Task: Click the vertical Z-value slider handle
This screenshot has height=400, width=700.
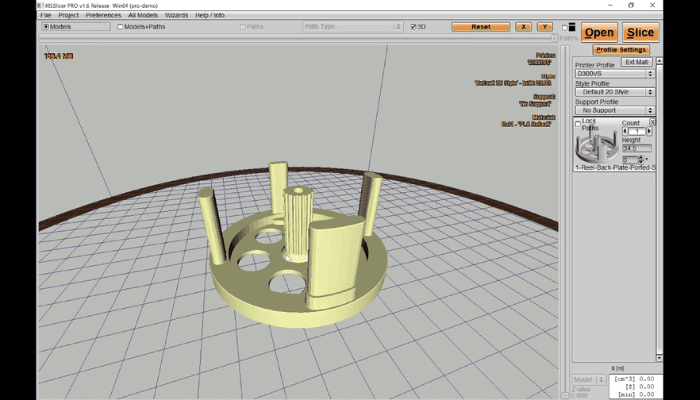Action: click(564, 395)
